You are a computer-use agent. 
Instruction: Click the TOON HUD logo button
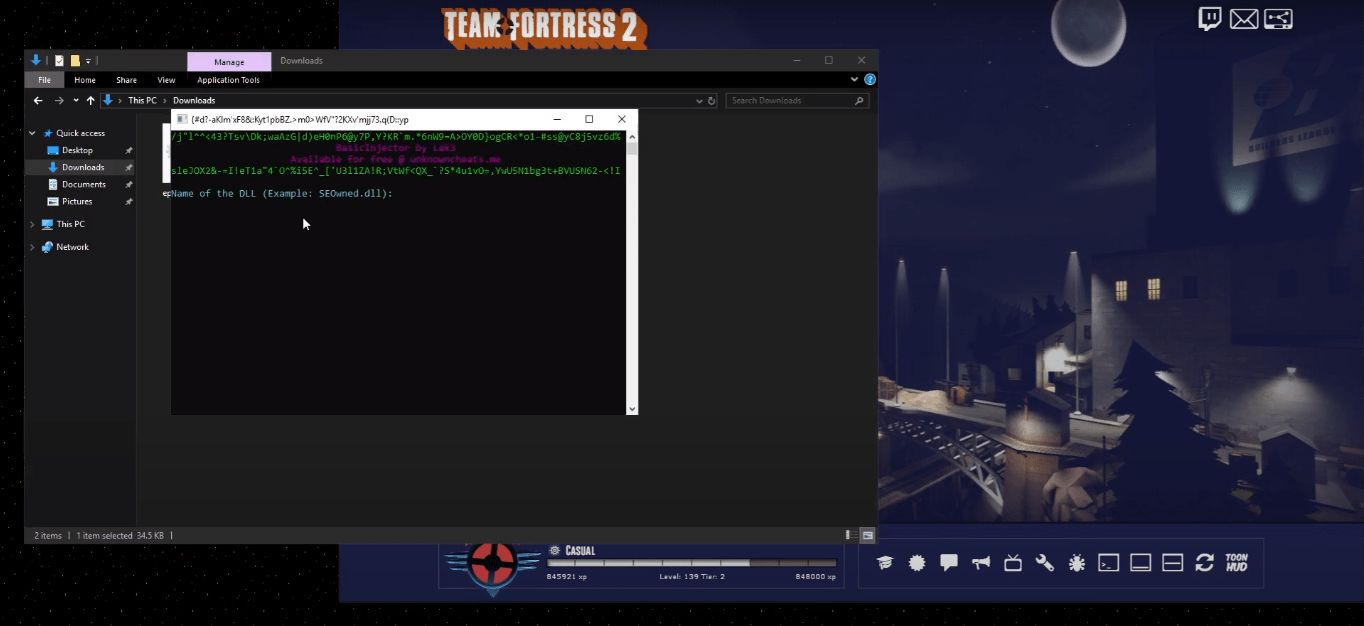click(1237, 563)
